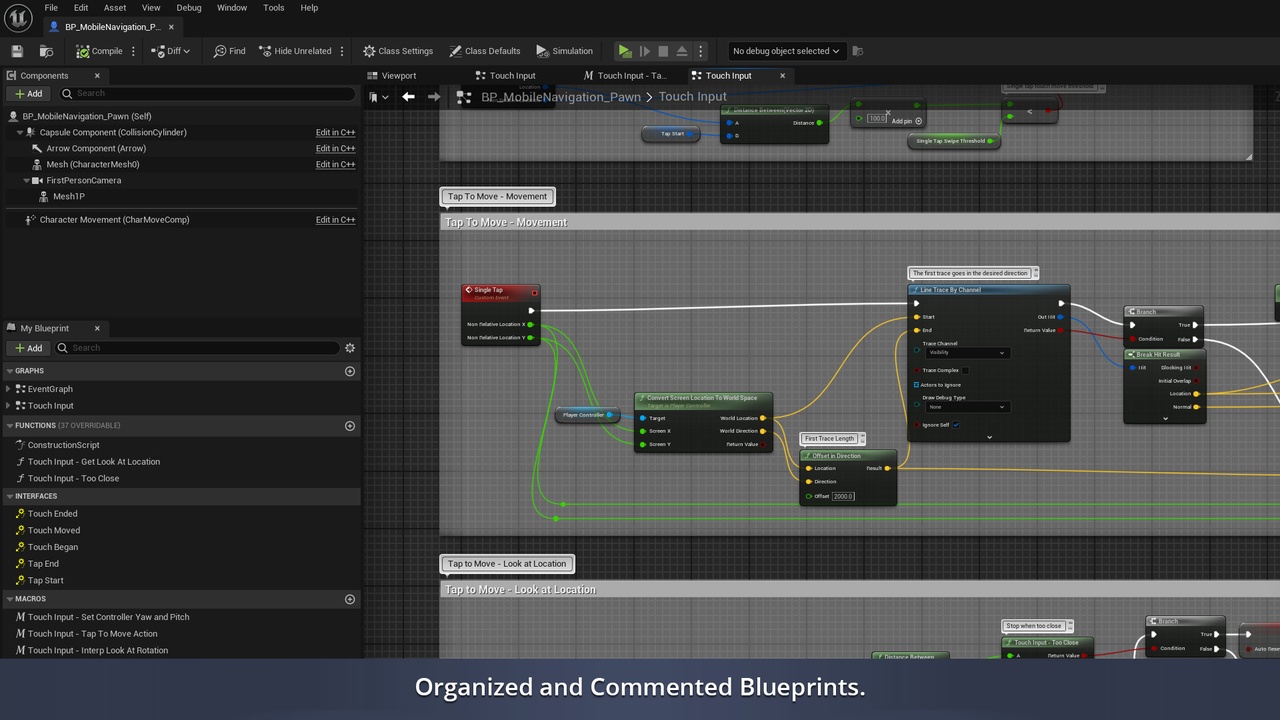Close the Components panel
The height and width of the screenshot is (720, 1280).
point(97,75)
